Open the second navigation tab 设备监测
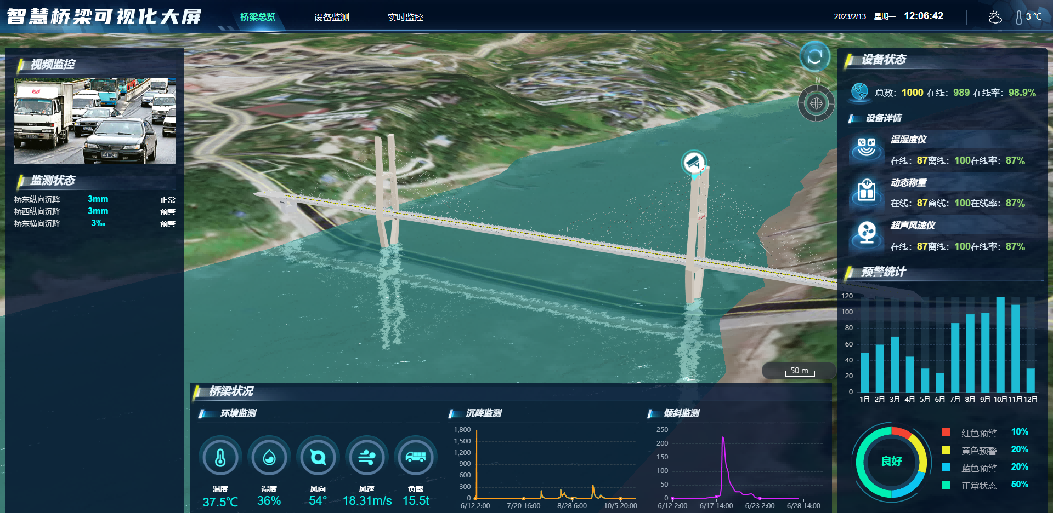Screen dimensions: 1053x513 click(x=331, y=18)
